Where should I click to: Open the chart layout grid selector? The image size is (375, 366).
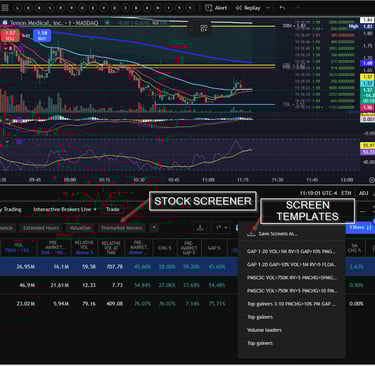tap(5, 7)
